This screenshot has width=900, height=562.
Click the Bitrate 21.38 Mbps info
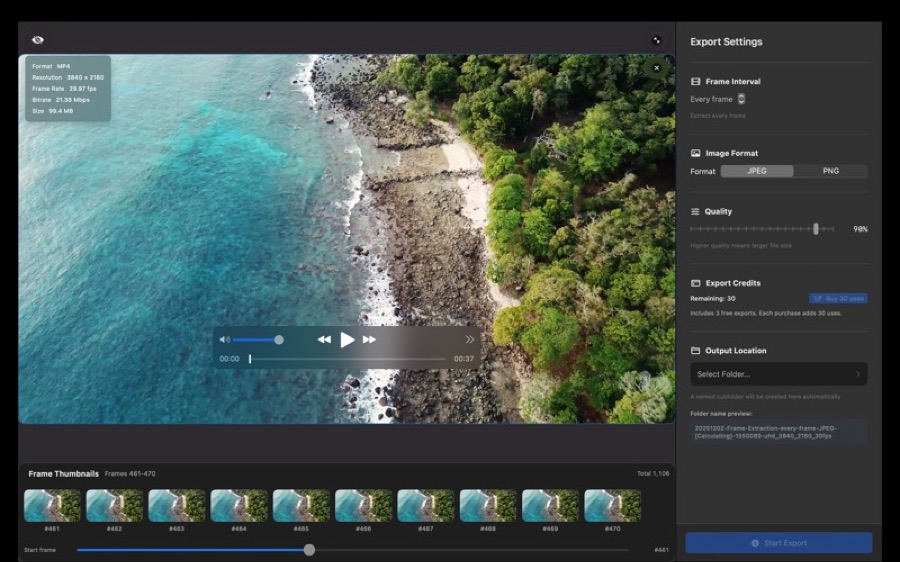click(x=61, y=100)
